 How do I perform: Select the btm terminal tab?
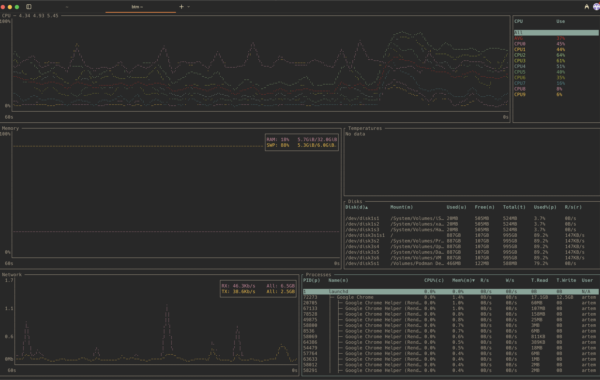[x=140, y=7]
